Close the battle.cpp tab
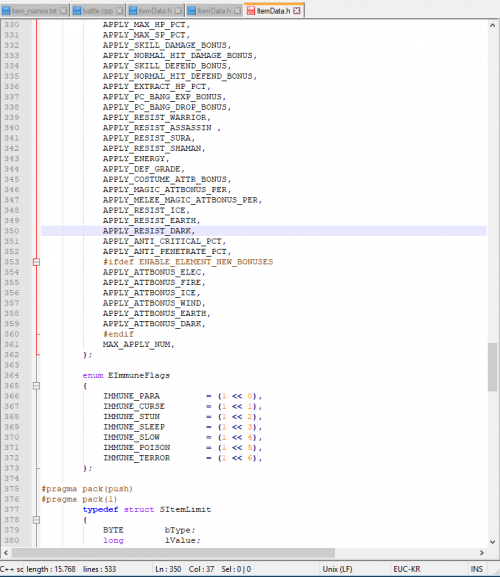The height and width of the screenshot is (577, 500). [x=119, y=11]
